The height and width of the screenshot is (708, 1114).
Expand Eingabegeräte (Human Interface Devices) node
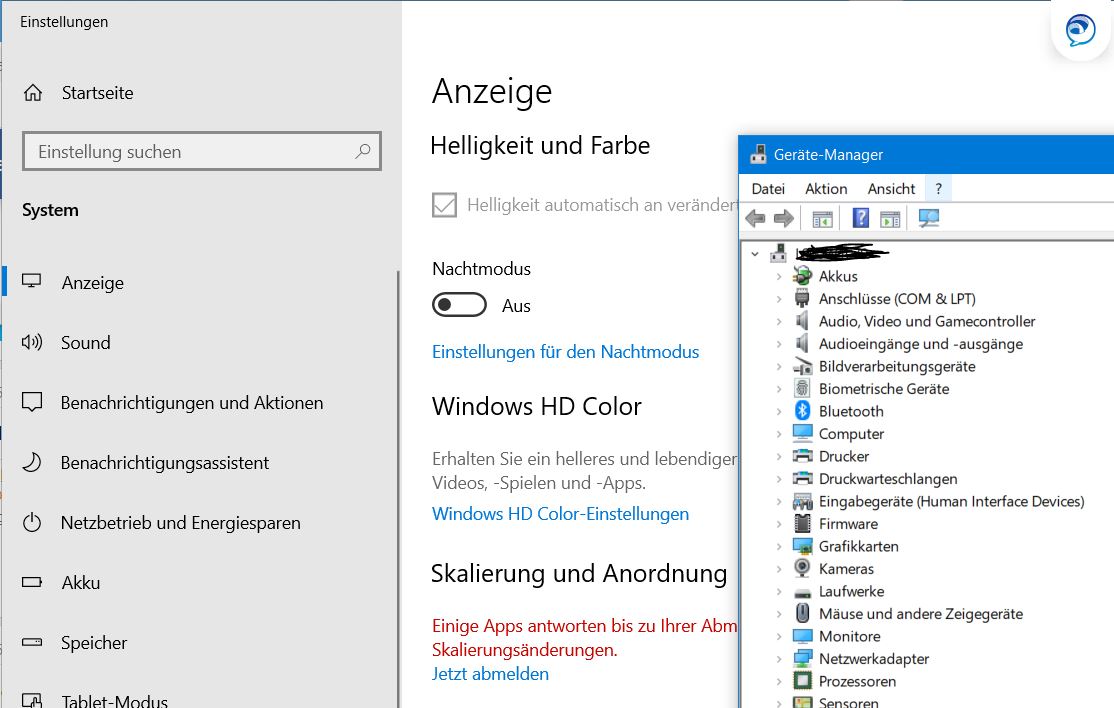click(x=779, y=501)
